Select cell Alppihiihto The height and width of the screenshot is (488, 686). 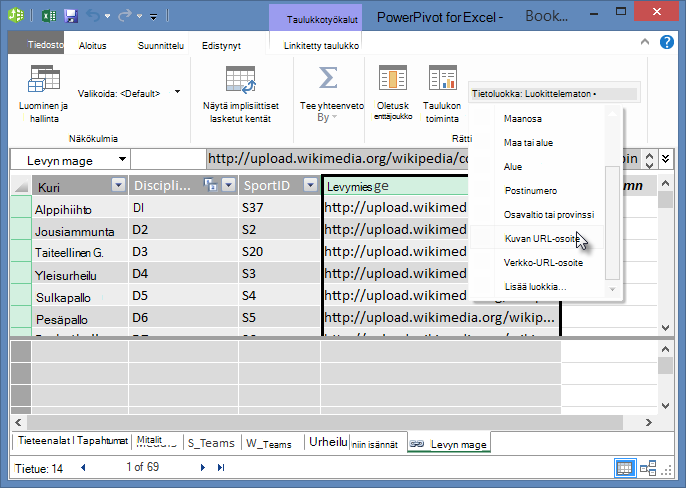click(x=80, y=209)
